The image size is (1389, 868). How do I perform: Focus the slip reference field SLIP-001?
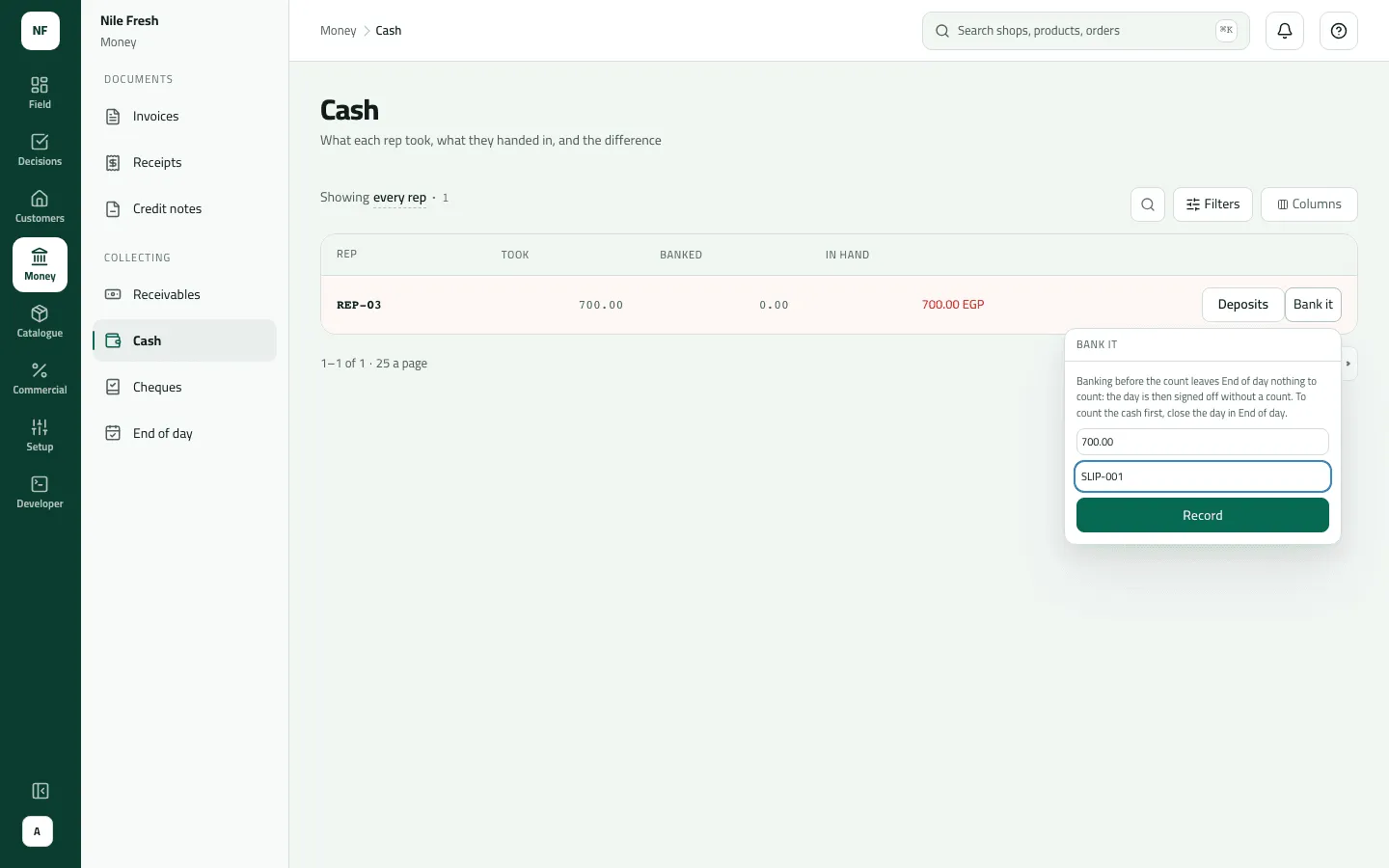point(1203,476)
